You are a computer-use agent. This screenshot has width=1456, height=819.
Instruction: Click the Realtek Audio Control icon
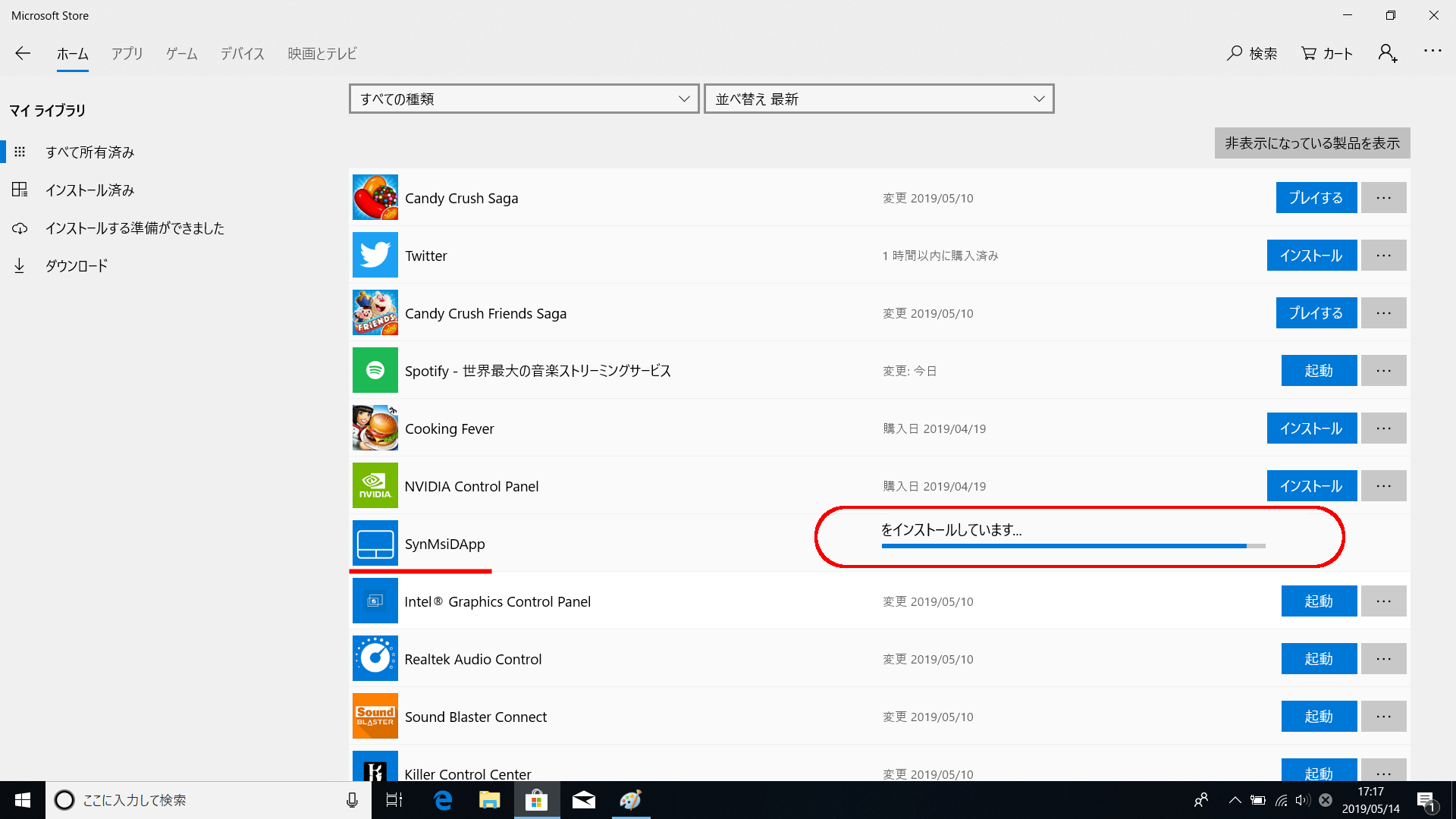click(375, 658)
